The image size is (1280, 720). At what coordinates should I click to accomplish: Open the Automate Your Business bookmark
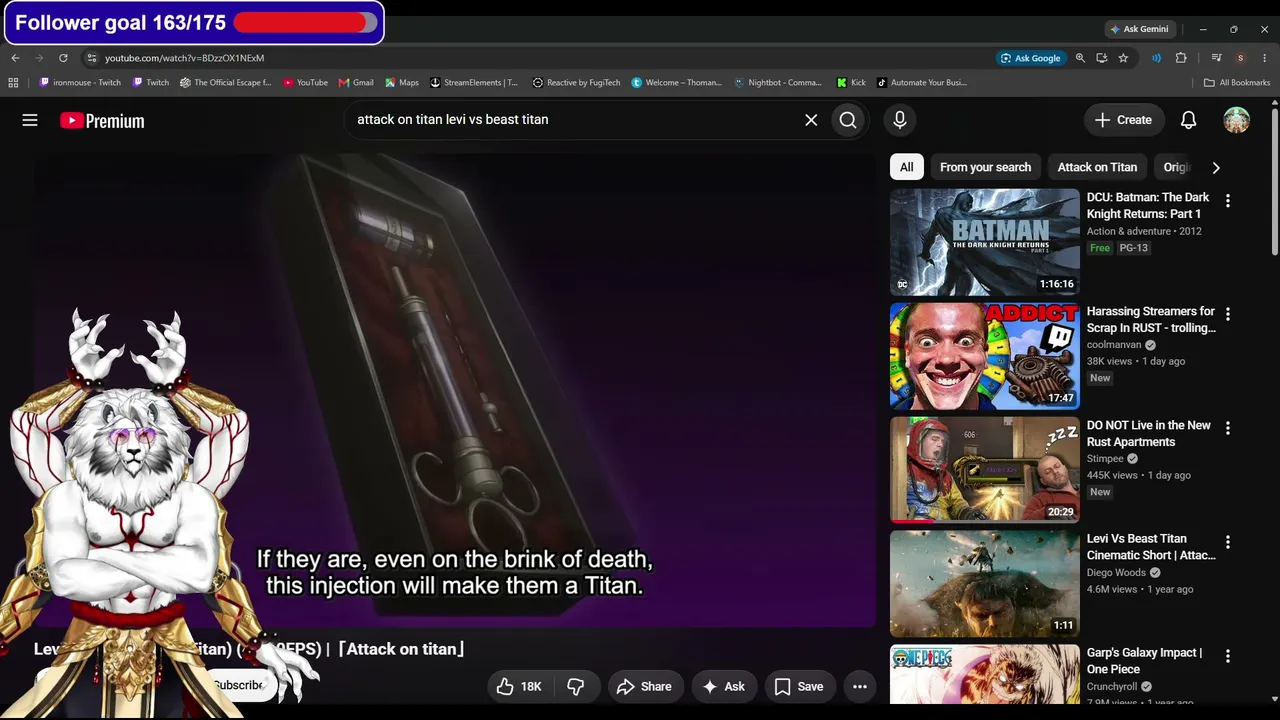pos(920,83)
